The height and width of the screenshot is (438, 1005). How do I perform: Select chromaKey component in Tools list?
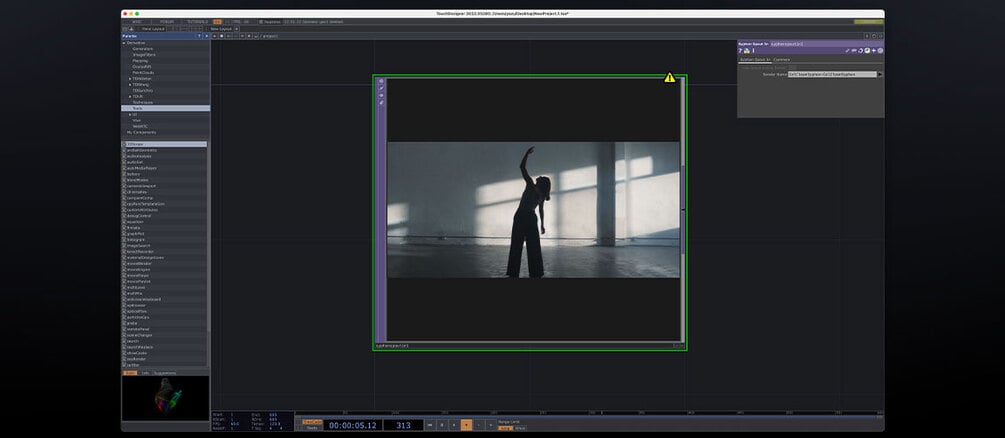[137, 192]
